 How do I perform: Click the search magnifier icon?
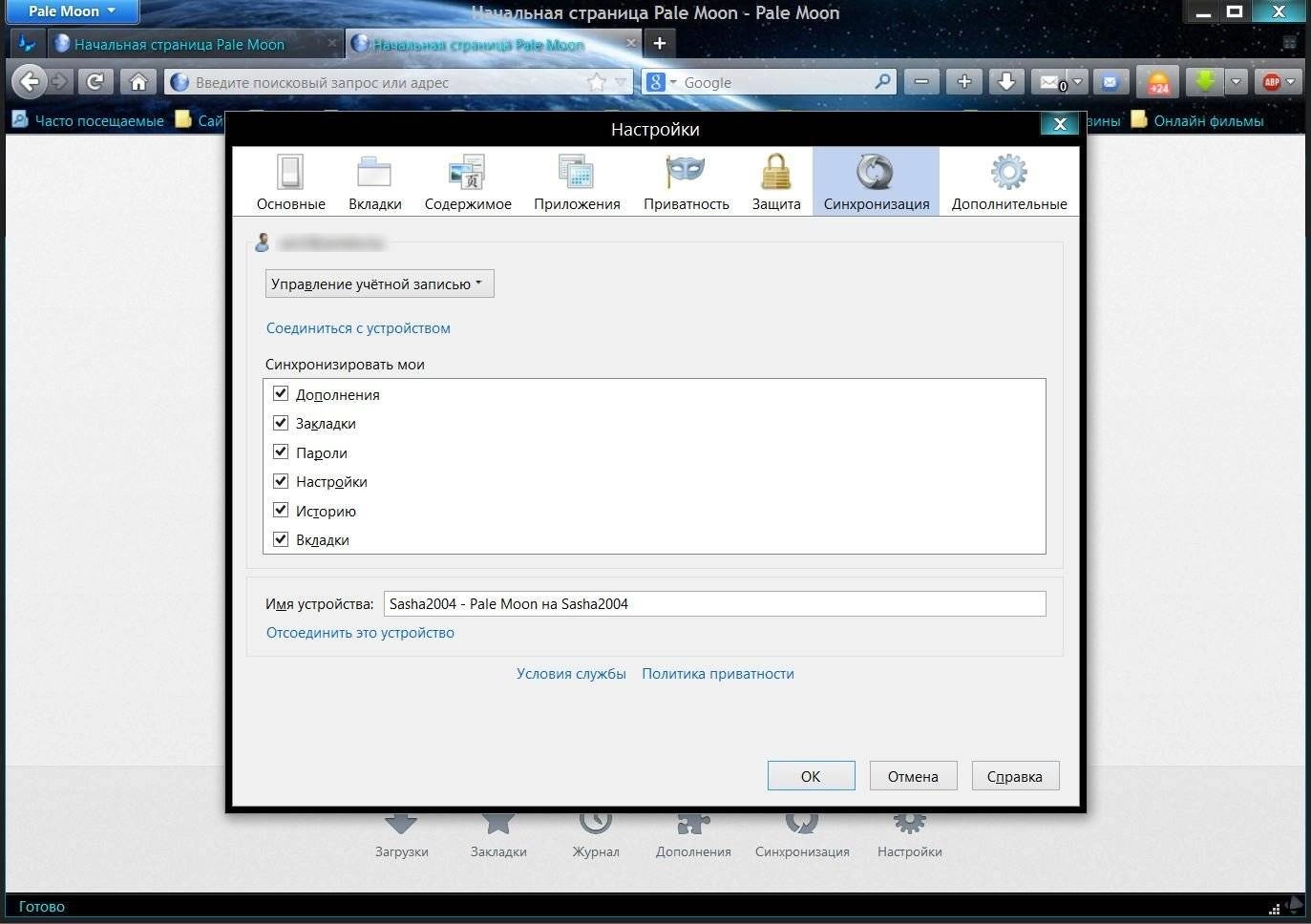click(883, 82)
